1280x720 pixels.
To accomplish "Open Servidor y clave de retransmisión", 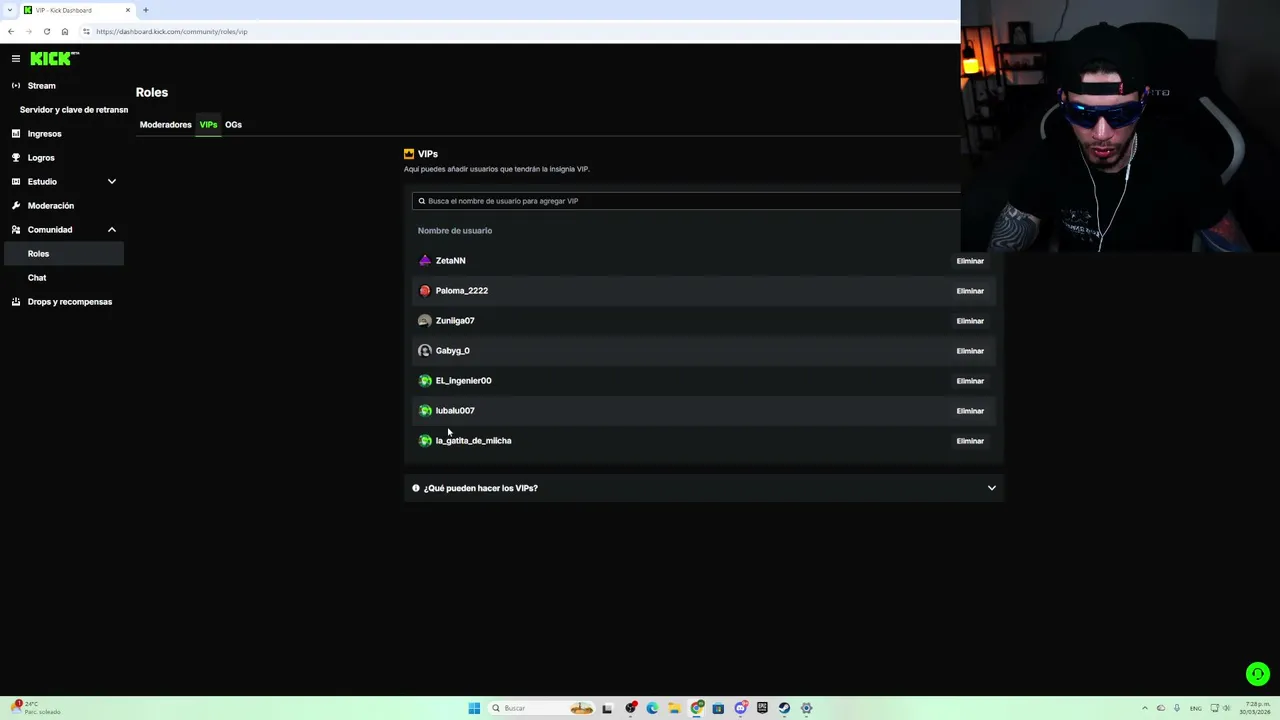I will pyautogui.click(x=73, y=110).
